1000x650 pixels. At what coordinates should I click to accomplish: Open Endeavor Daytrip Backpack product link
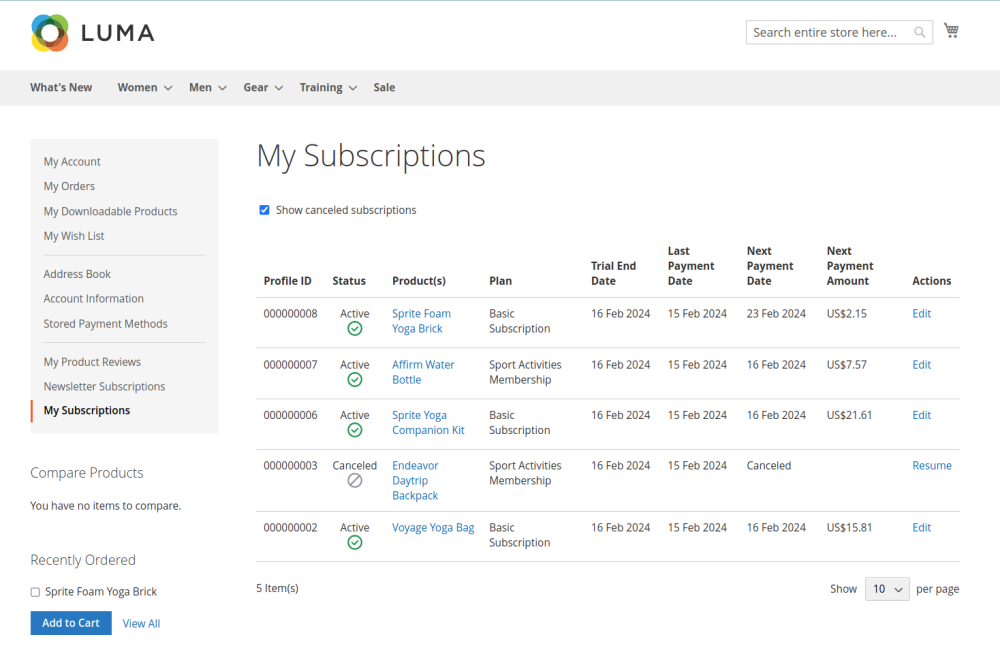[x=415, y=480]
